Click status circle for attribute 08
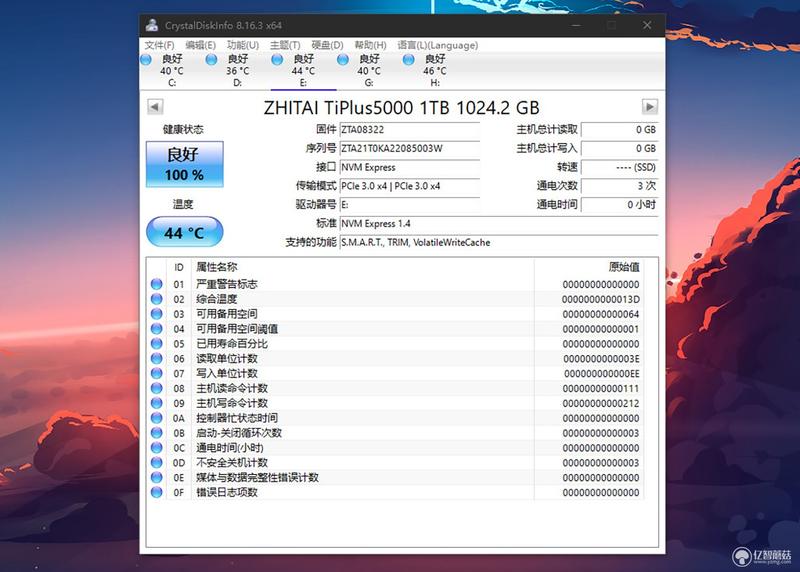 click(157, 388)
